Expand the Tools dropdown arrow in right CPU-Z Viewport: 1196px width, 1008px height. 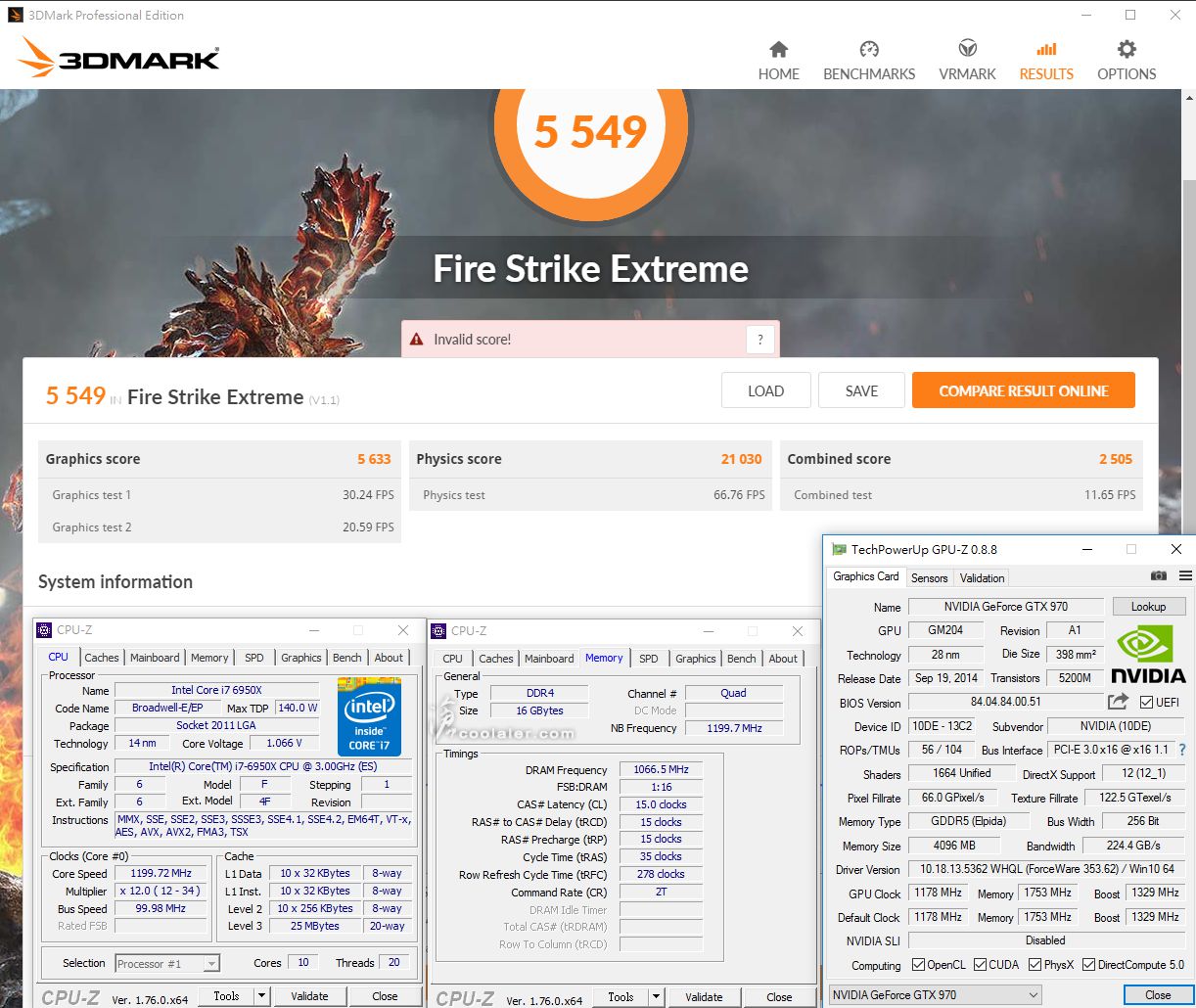coord(656,997)
